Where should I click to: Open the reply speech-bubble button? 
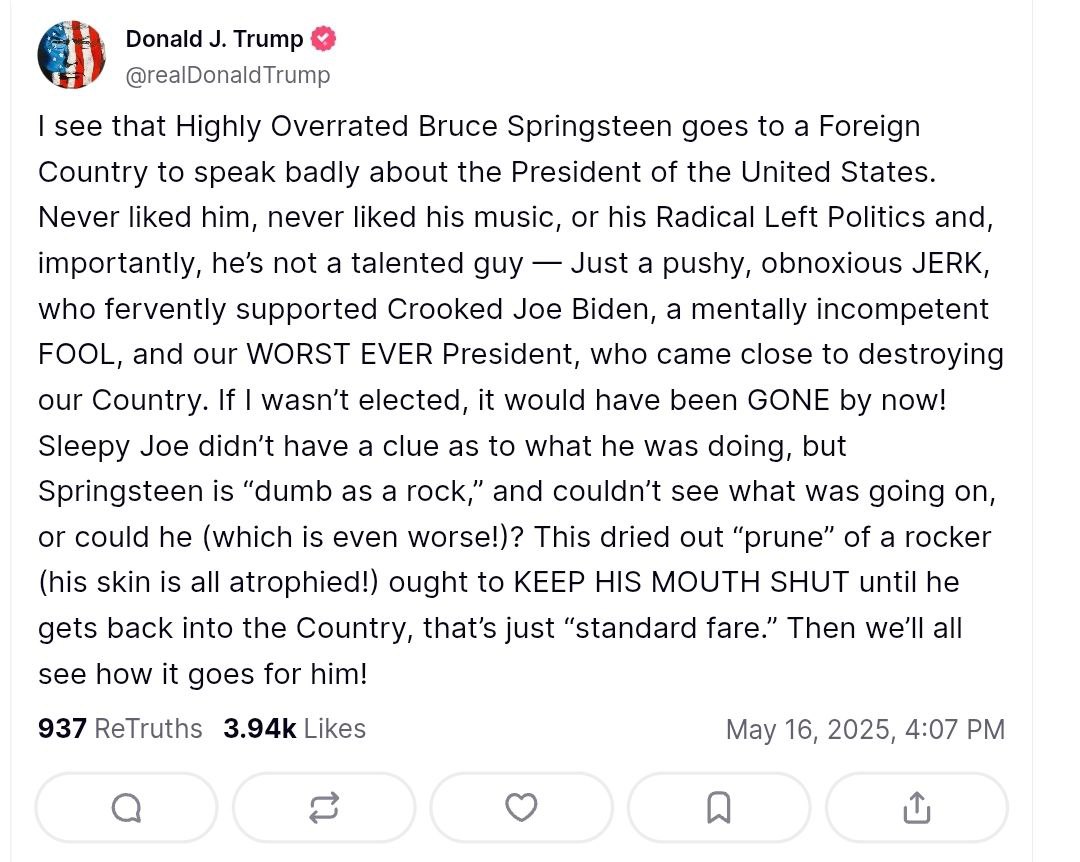pos(127,808)
